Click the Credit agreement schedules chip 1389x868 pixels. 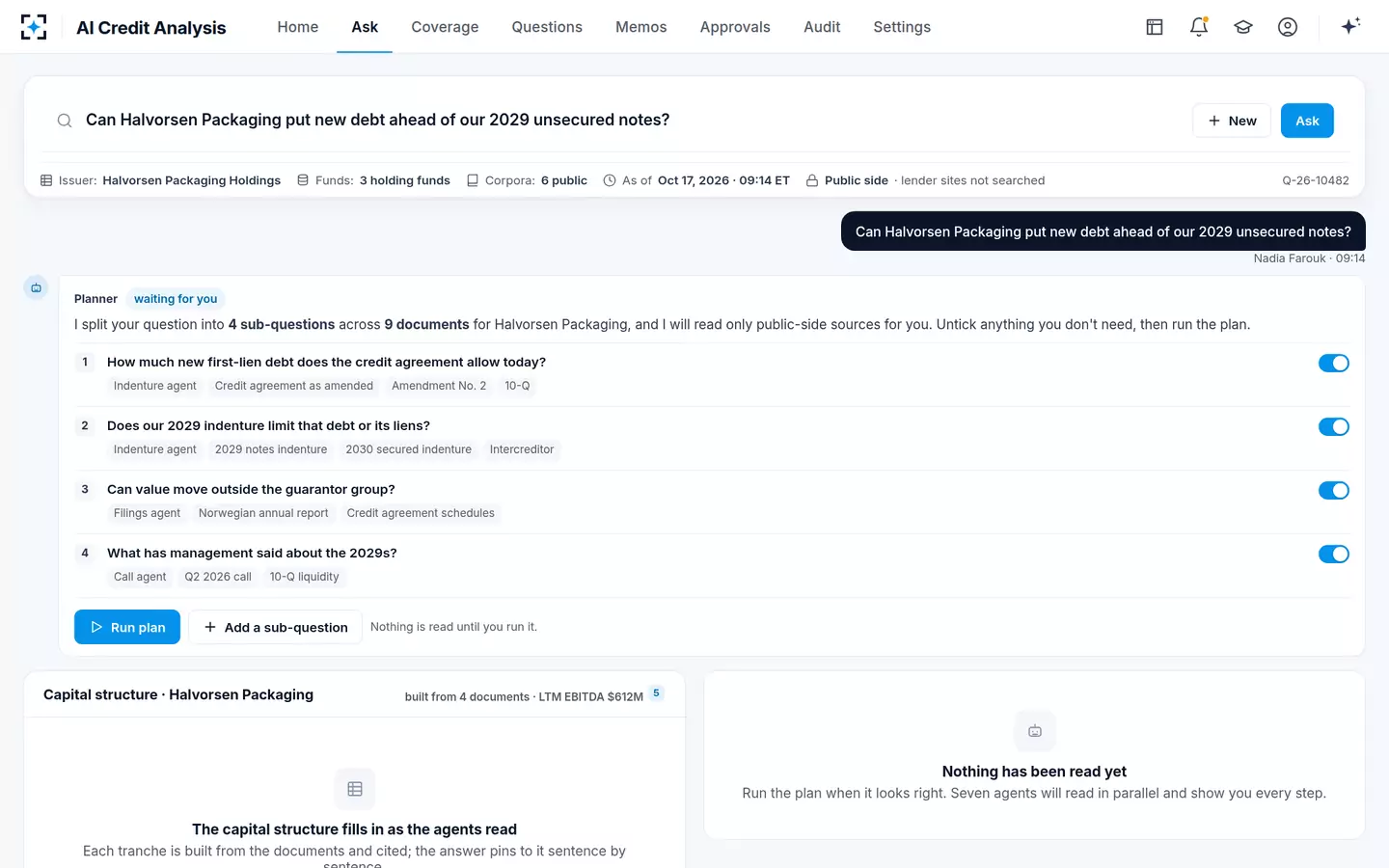(x=421, y=513)
